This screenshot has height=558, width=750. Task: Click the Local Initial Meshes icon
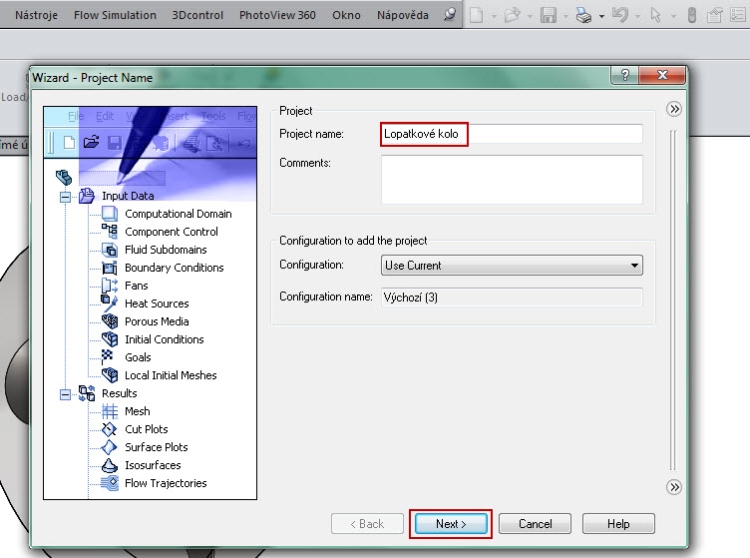(x=110, y=375)
